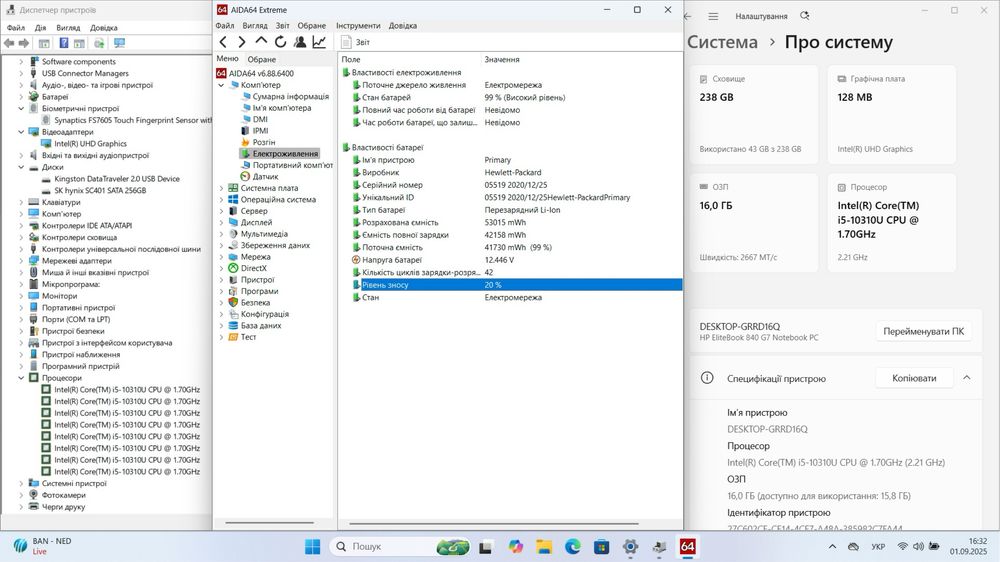This screenshot has height=562, width=1000.
Task: Expand the Дисплей node
Action: tap(221, 223)
